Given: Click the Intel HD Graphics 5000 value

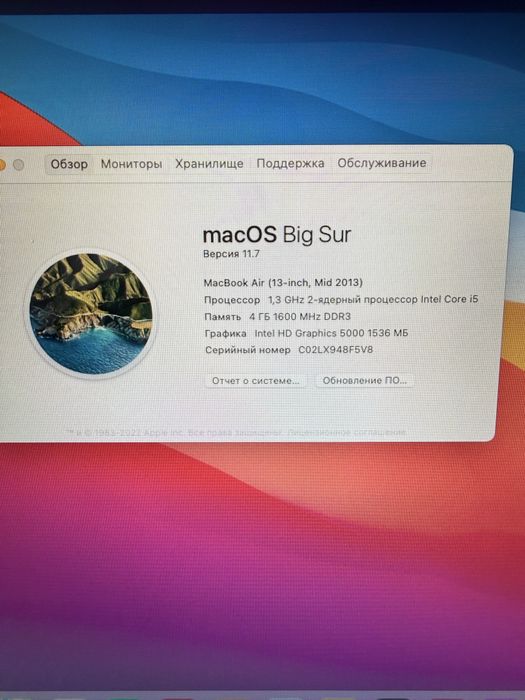Looking at the screenshot, I should 331,333.
